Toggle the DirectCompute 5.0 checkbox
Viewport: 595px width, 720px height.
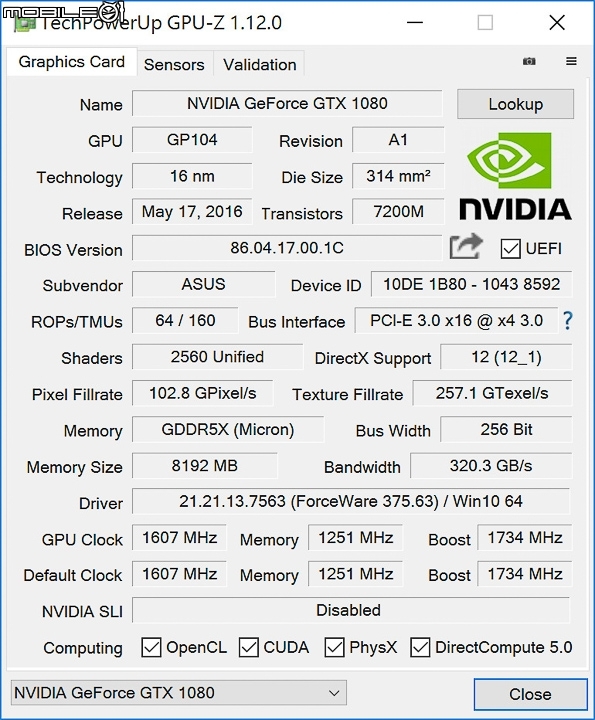[420, 647]
